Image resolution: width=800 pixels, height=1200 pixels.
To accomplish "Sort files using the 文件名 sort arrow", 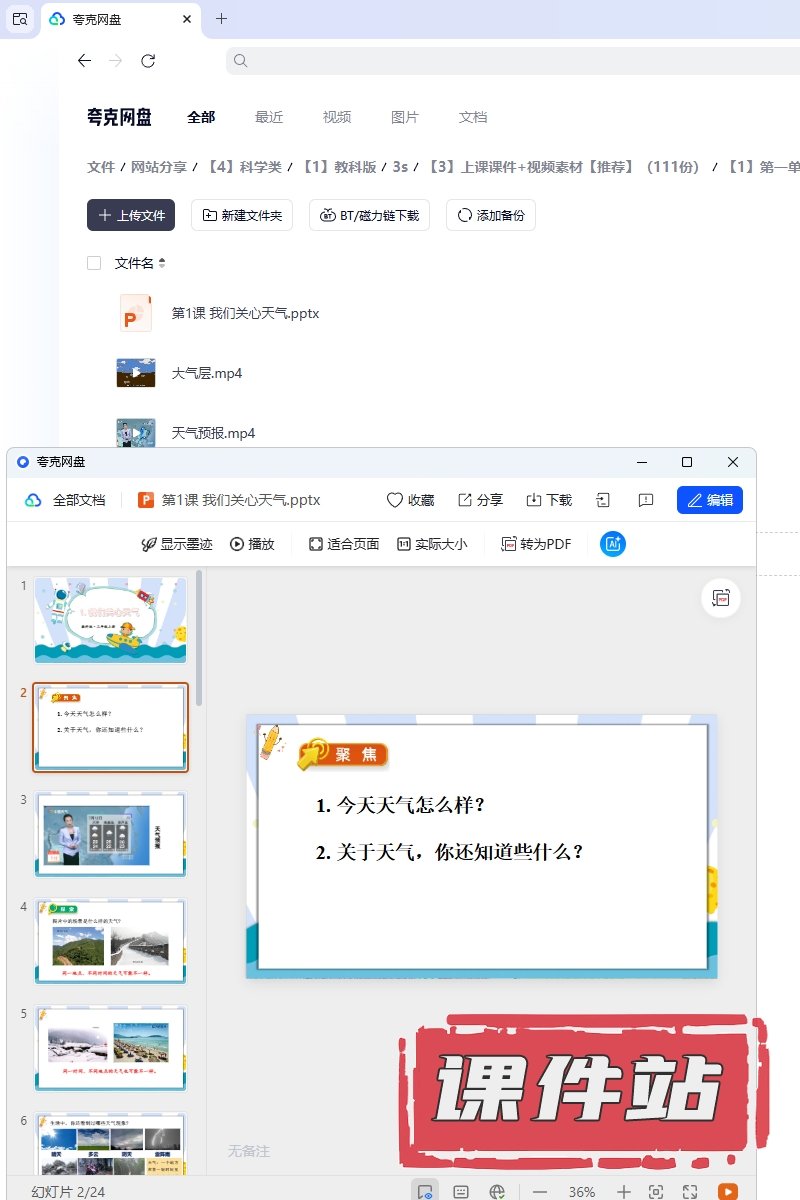I will click(162, 263).
